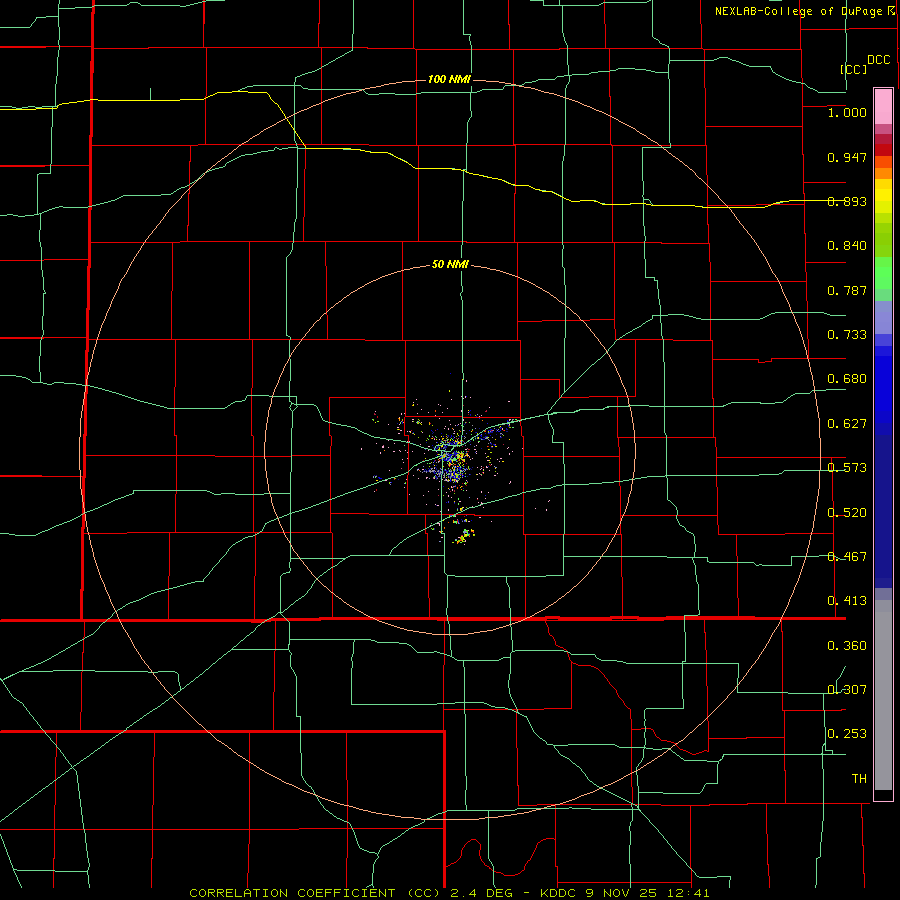Click the 2.4 DEG elevation text
Viewport: 900px width, 900px height.
tap(481, 893)
